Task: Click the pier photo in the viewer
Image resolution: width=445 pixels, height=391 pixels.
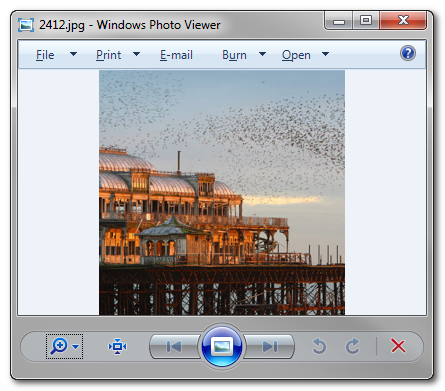Action: pos(222,193)
